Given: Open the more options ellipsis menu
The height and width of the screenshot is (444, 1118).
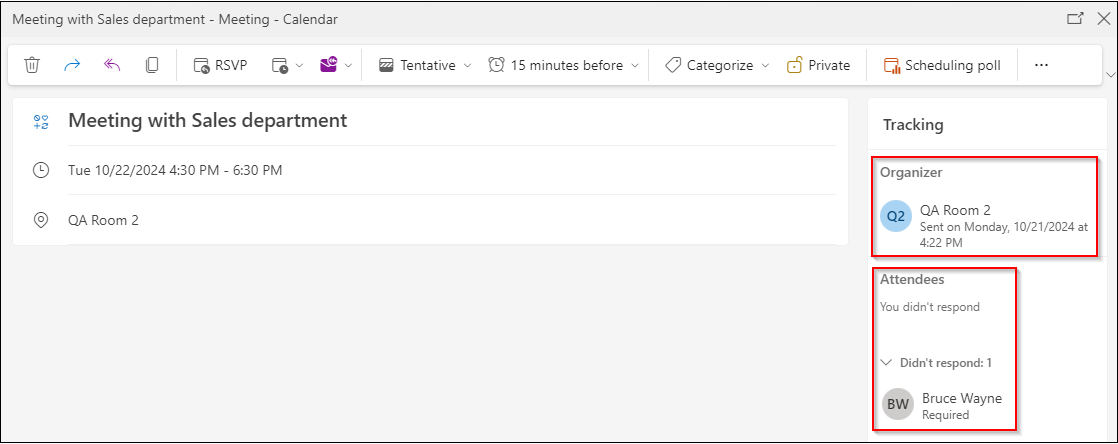Looking at the screenshot, I should click(x=1041, y=66).
